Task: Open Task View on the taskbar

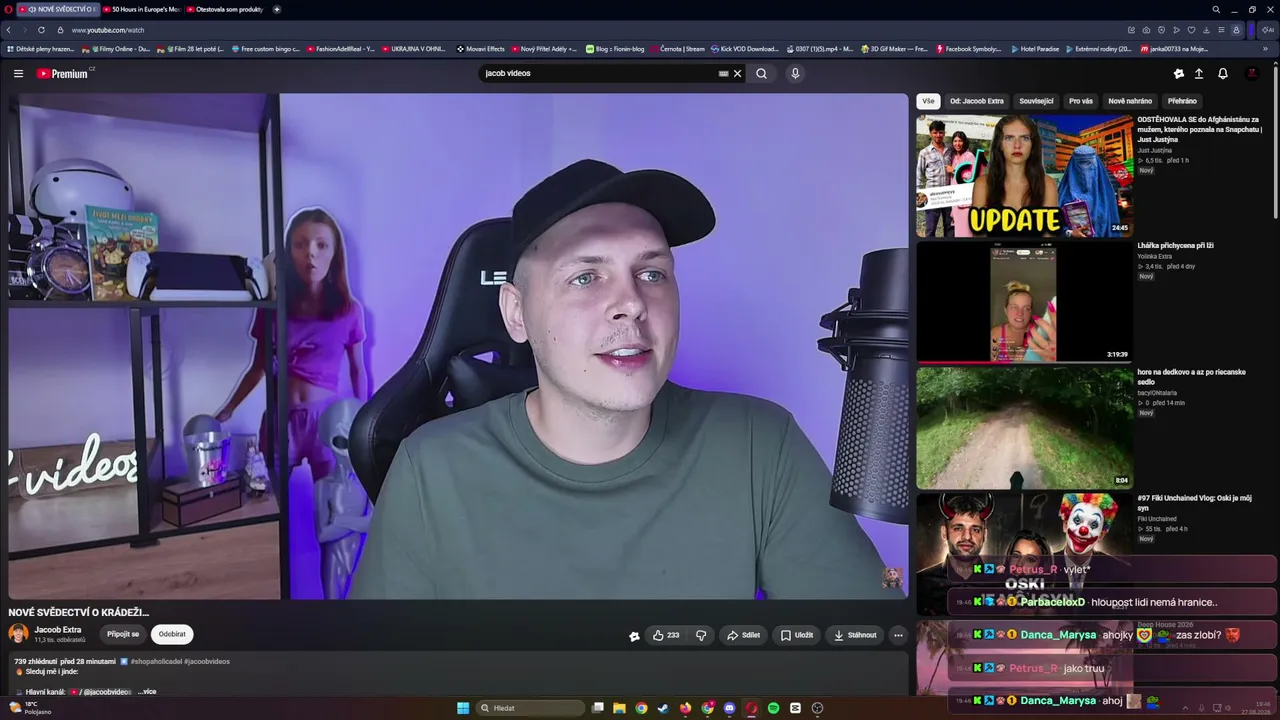Action: pos(597,708)
